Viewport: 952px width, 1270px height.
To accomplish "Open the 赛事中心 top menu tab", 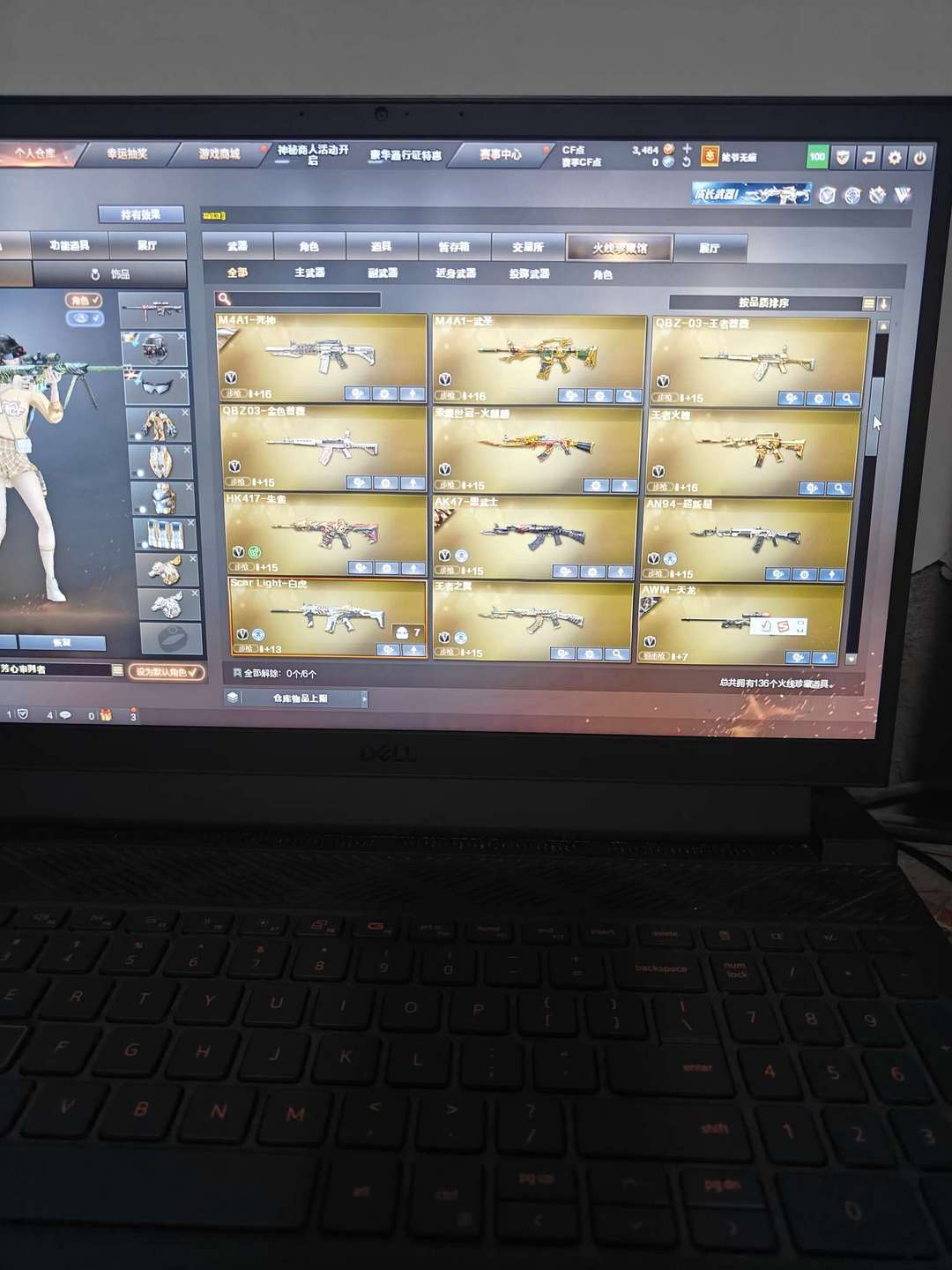I will tap(501, 155).
